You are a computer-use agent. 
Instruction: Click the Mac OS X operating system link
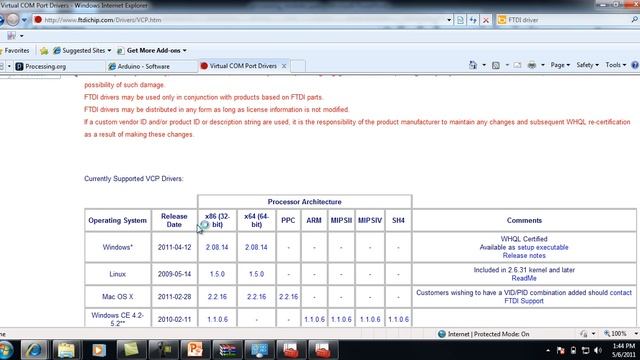tap(118, 297)
